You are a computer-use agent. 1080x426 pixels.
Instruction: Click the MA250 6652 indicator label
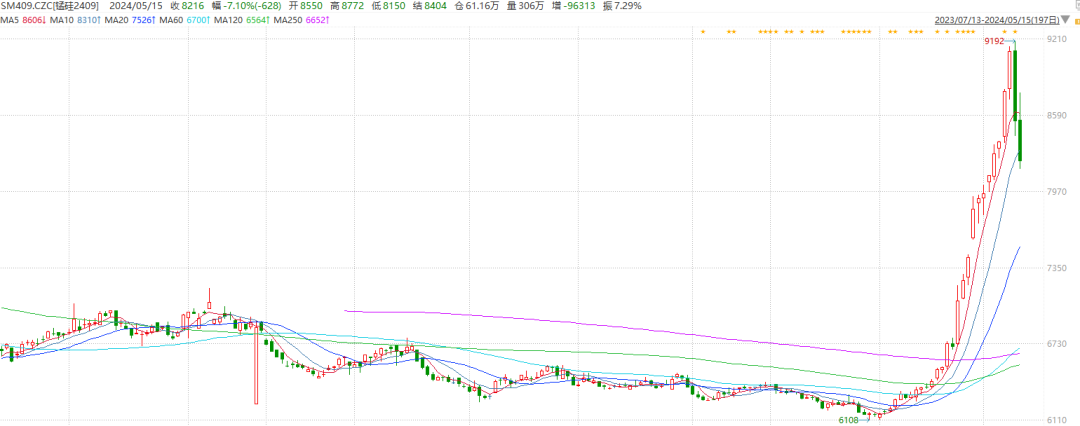[x=301, y=21]
